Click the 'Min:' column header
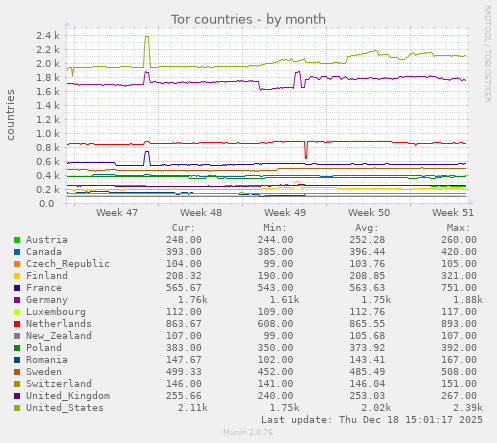497x443 pixels. 275,228
